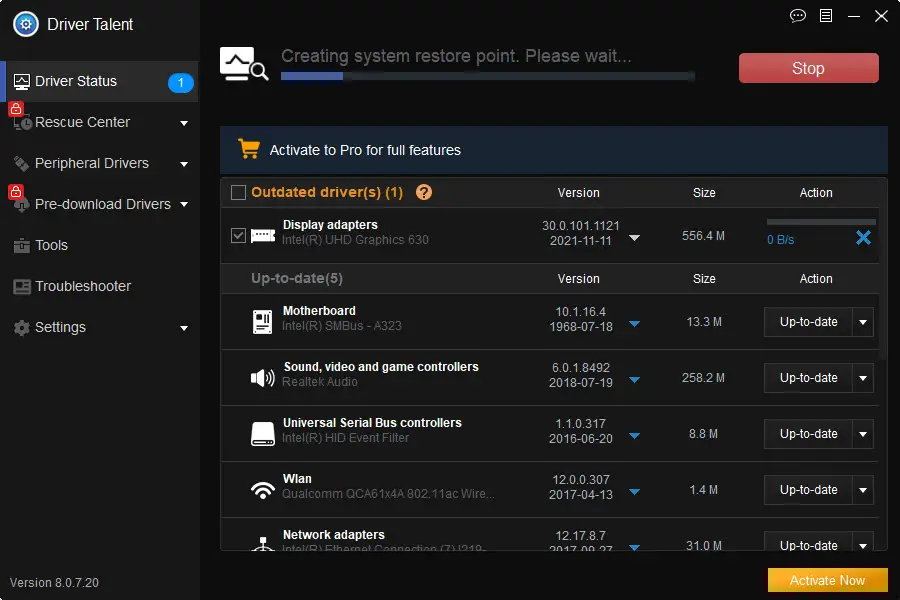Open version dropdown for Motherboard driver
Viewport: 900px width, 600px height.
[634, 324]
